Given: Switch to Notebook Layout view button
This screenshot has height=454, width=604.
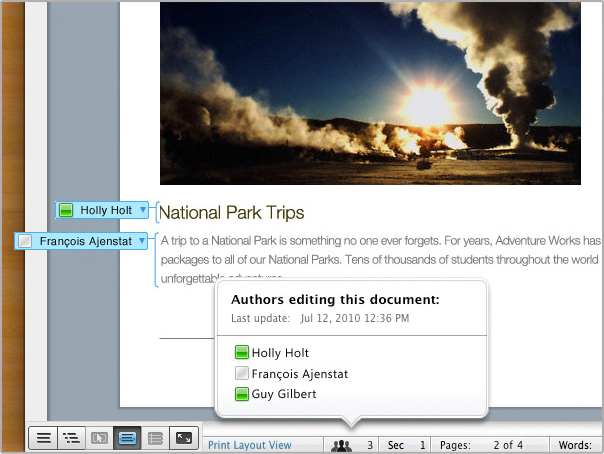Looking at the screenshot, I should 155,438.
